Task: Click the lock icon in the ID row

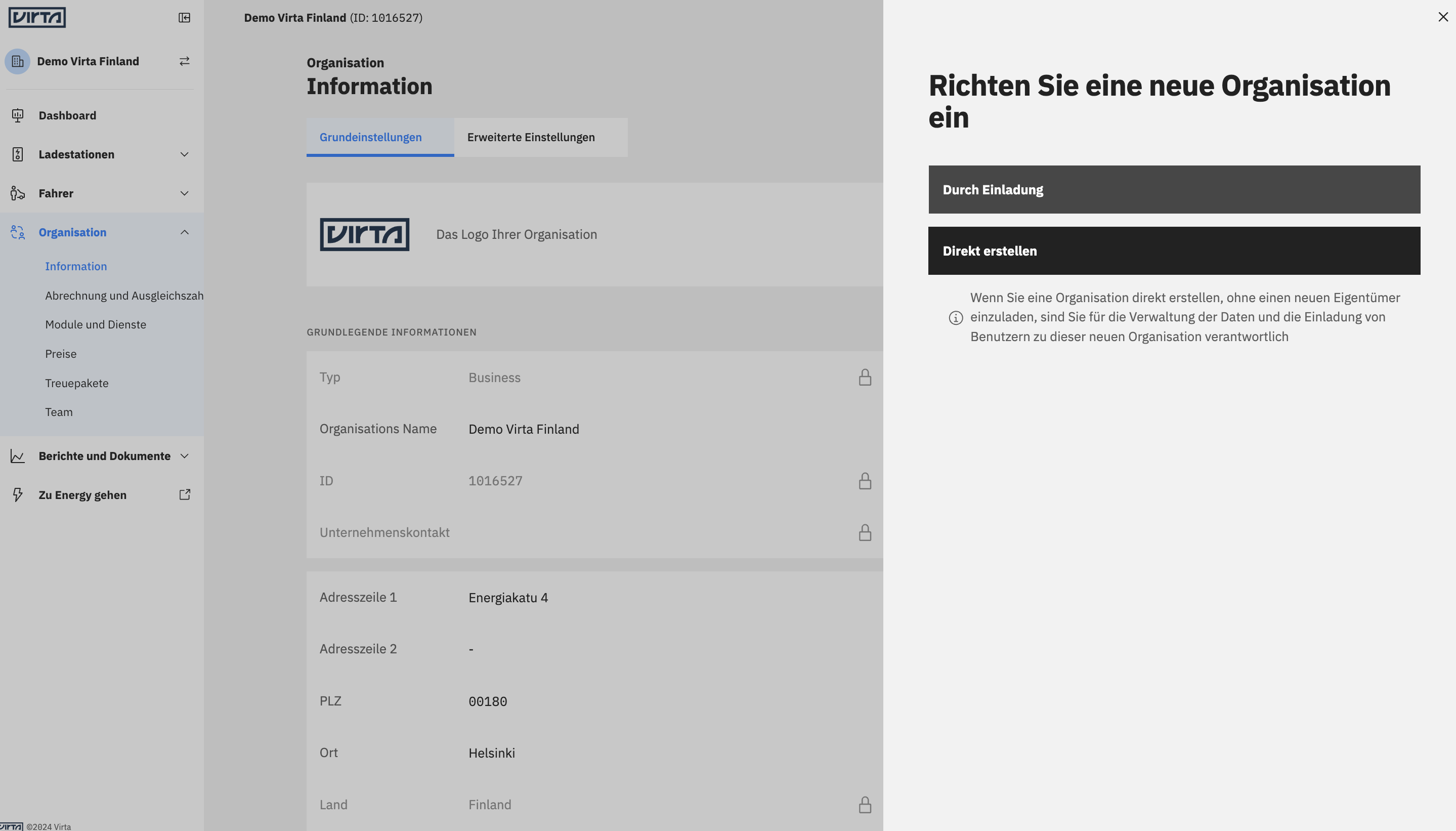Action: coord(865,481)
